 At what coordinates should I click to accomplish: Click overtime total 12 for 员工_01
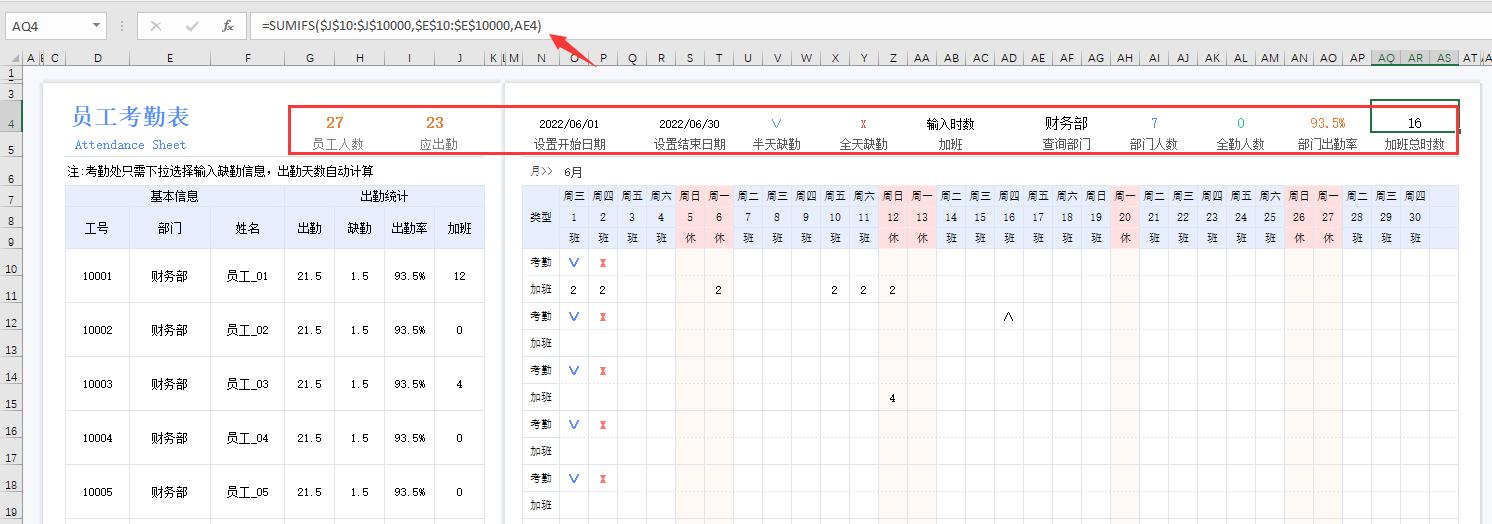point(460,276)
